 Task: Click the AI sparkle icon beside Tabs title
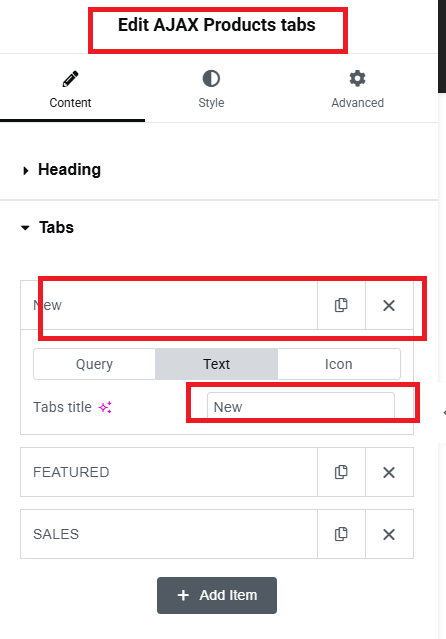(105, 407)
